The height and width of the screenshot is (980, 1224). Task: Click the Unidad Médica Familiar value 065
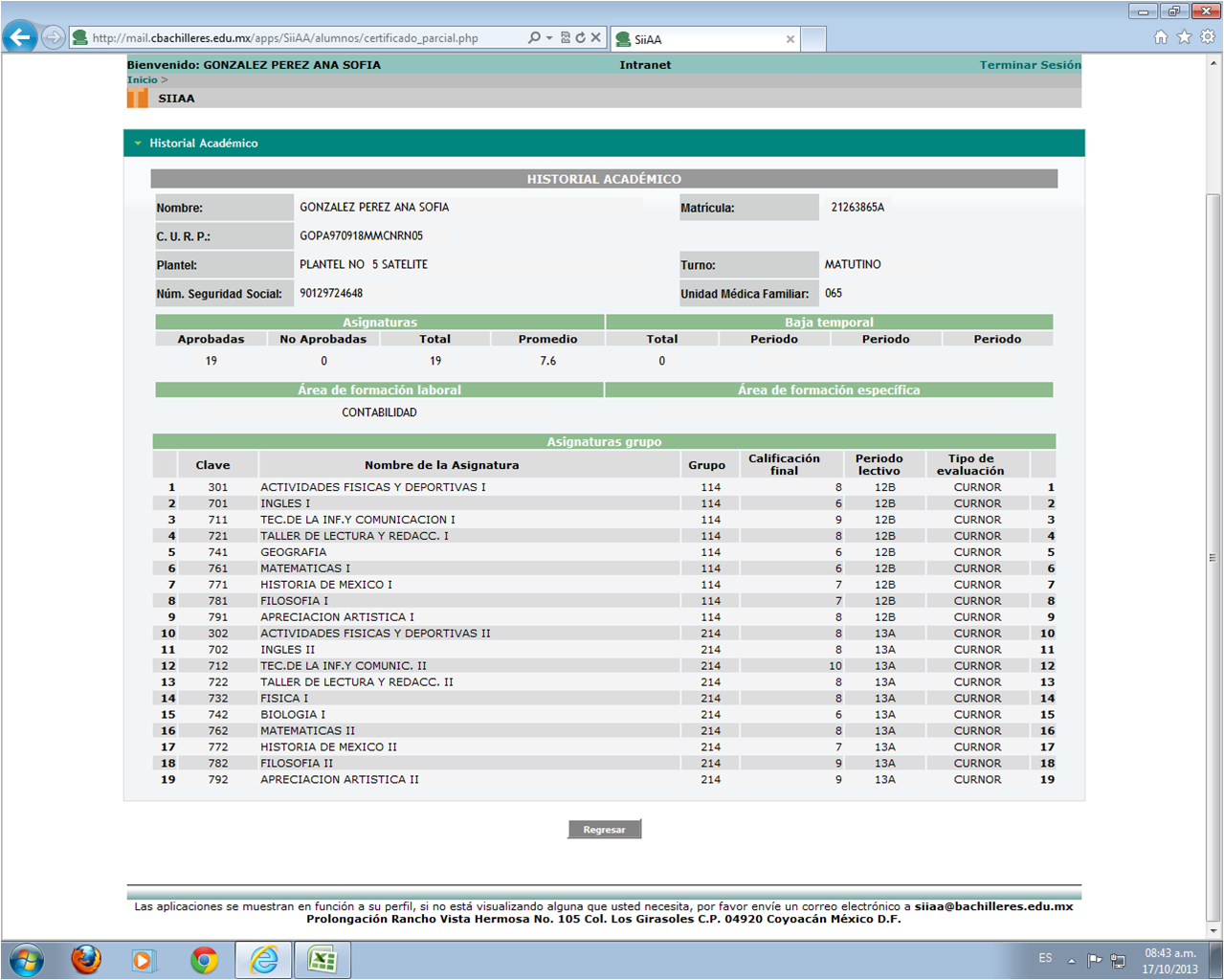pos(834,293)
